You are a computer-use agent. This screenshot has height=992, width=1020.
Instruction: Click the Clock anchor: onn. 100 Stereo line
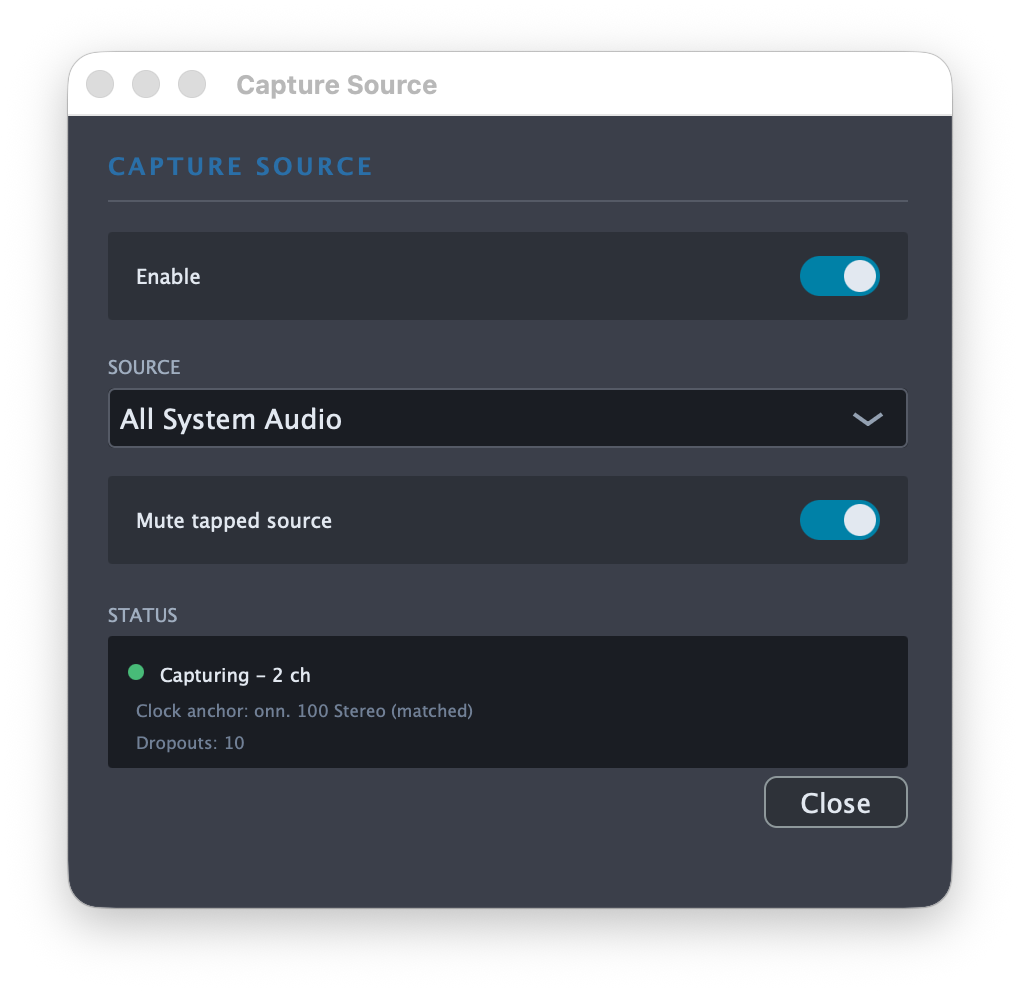304,711
